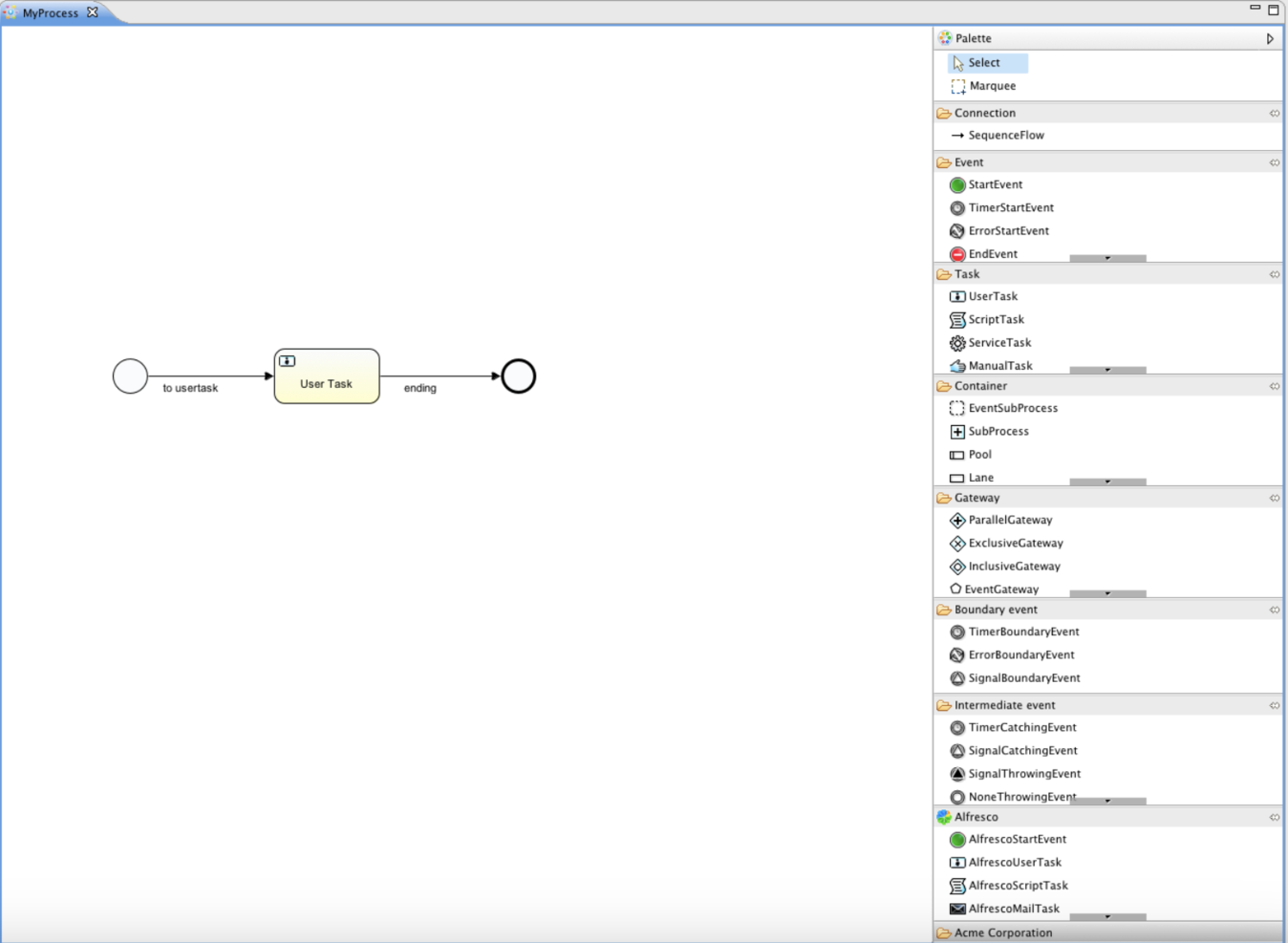
Task: Pick the ParallelGateway tool
Action: 1000,520
